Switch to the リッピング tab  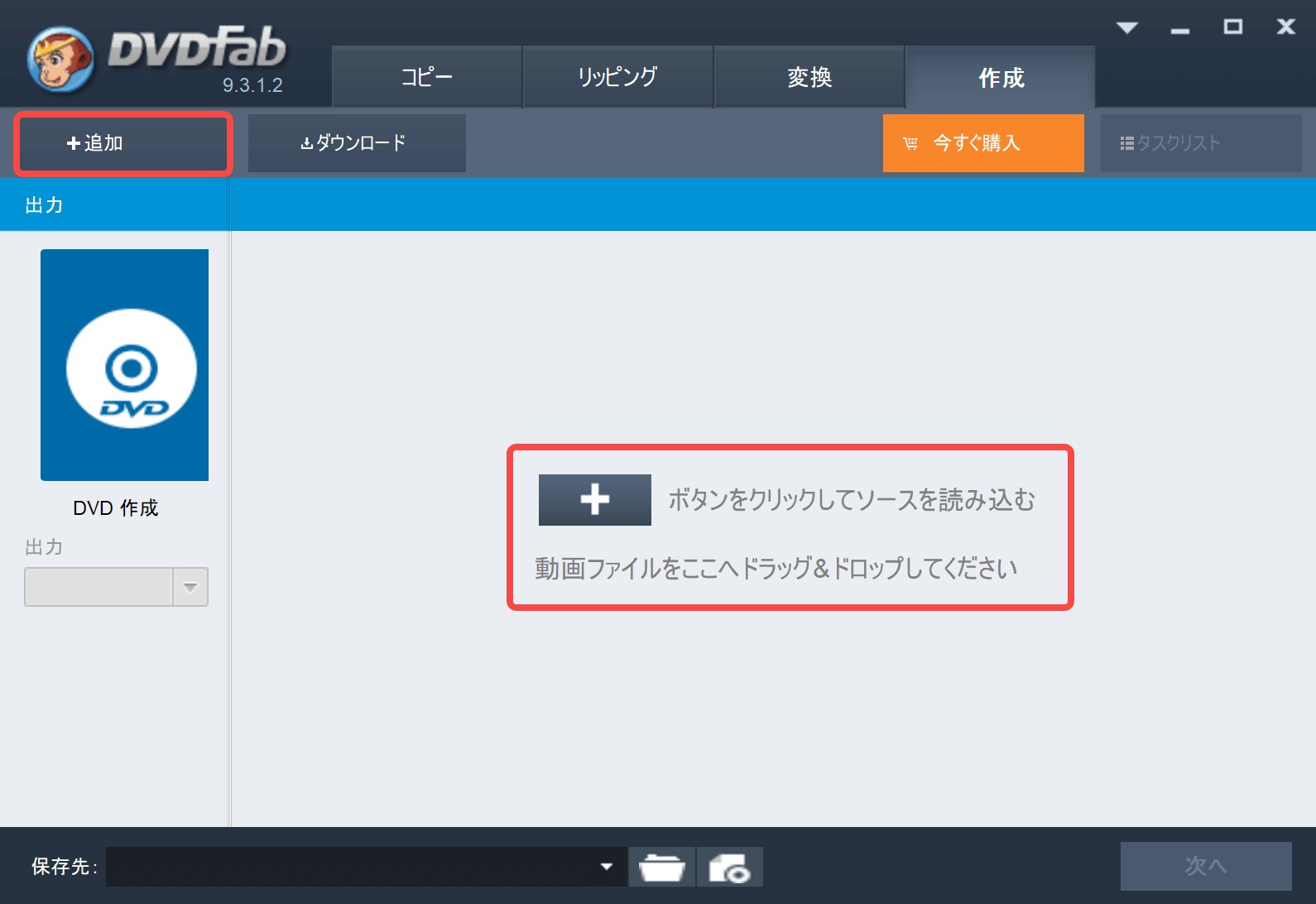pos(617,77)
